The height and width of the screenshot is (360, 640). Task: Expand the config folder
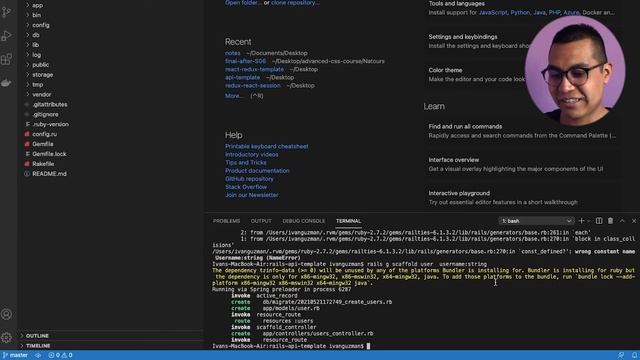click(x=41, y=25)
